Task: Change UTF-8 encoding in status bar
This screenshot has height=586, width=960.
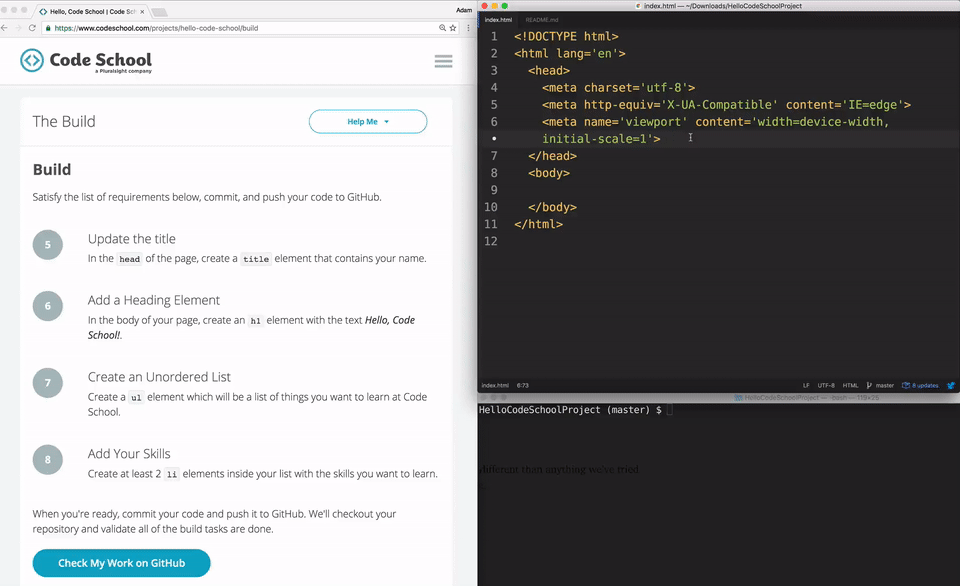Action: coord(826,385)
